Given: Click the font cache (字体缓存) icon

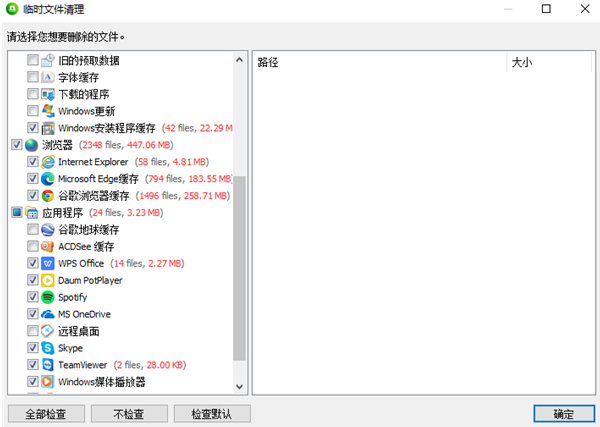Looking at the screenshot, I should [48, 77].
